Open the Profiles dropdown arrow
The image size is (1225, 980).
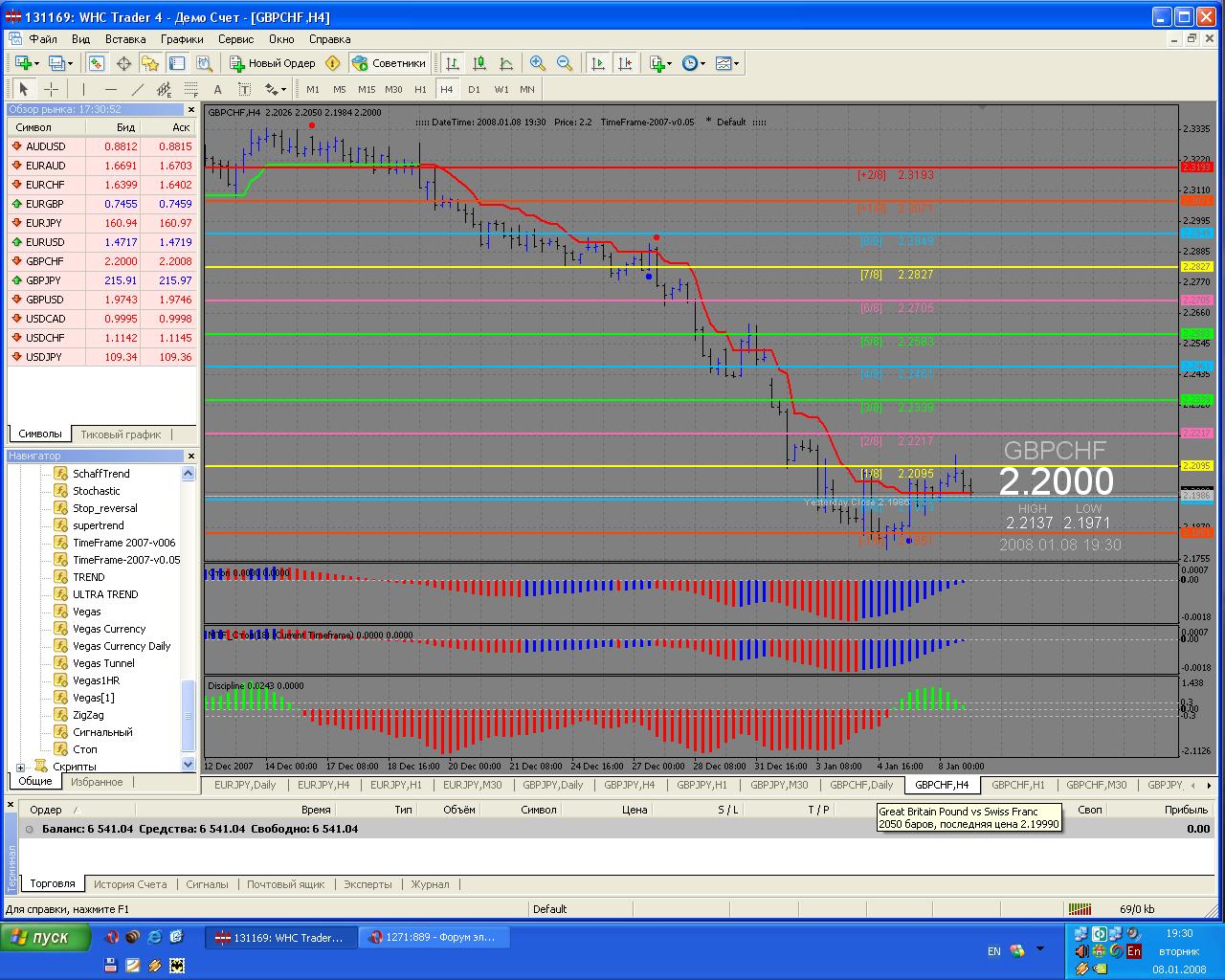coord(71,63)
